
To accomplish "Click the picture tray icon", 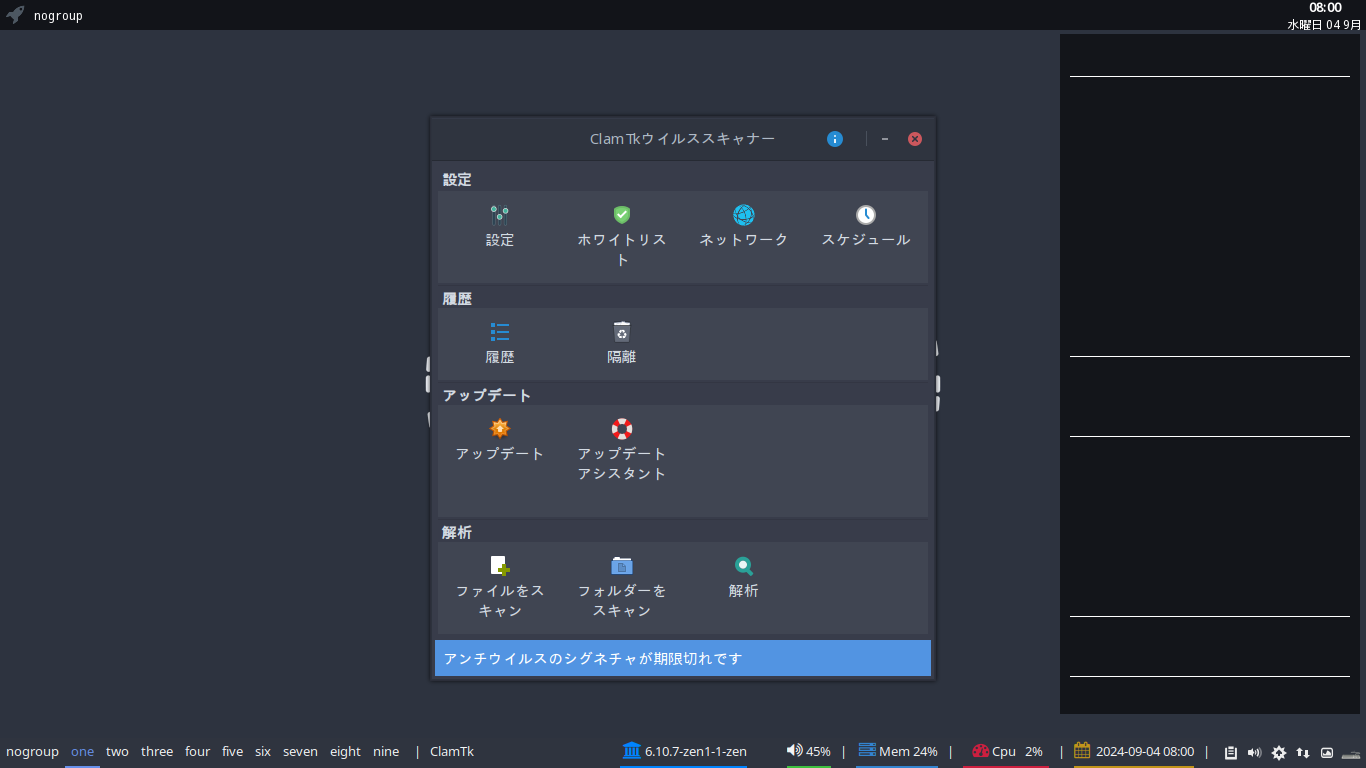I will [x=1327, y=752].
